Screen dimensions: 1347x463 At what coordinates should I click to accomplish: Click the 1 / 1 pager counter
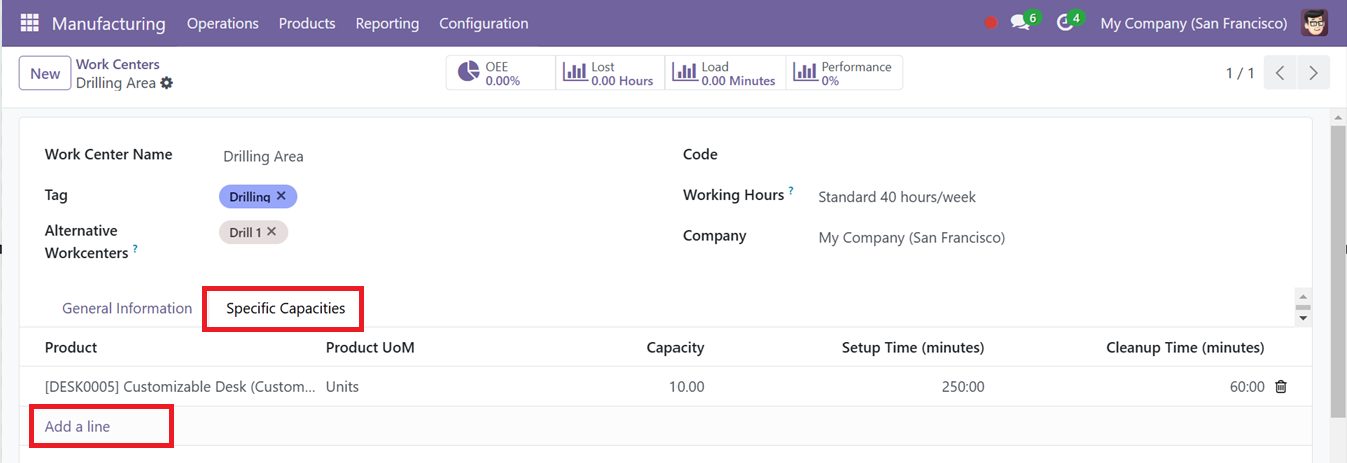click(x=1240, y=73)
